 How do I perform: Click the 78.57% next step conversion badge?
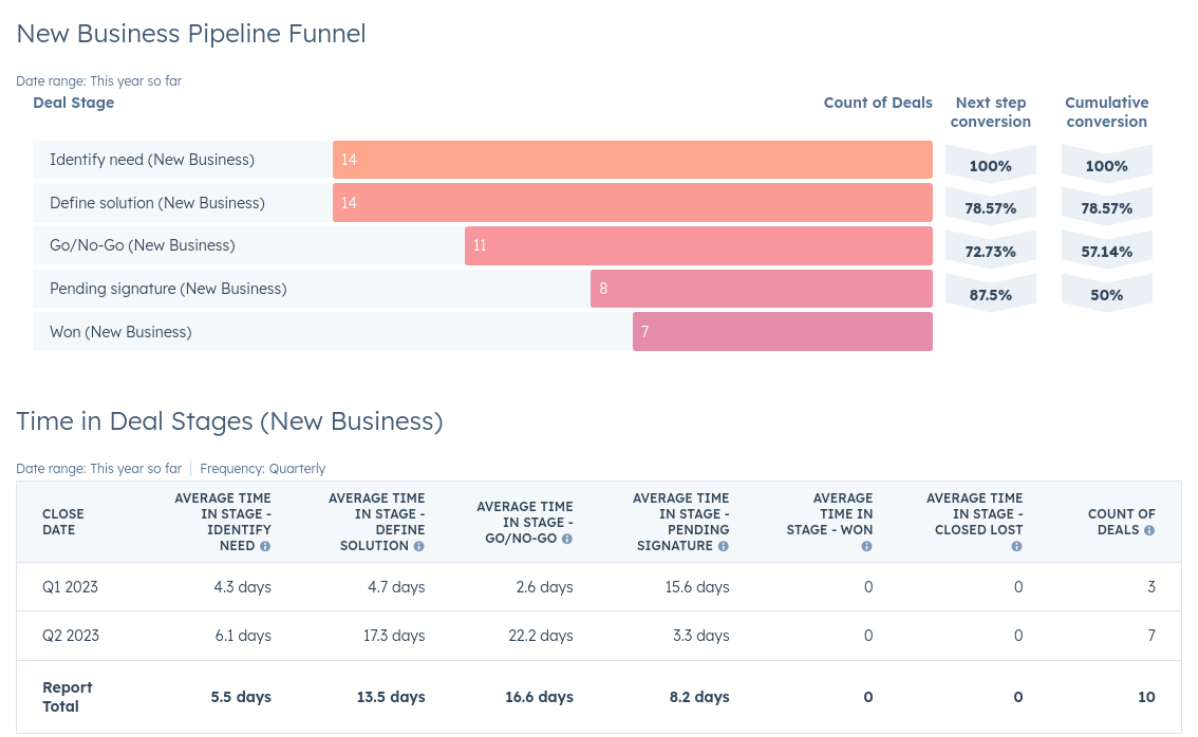coord(990,208)
